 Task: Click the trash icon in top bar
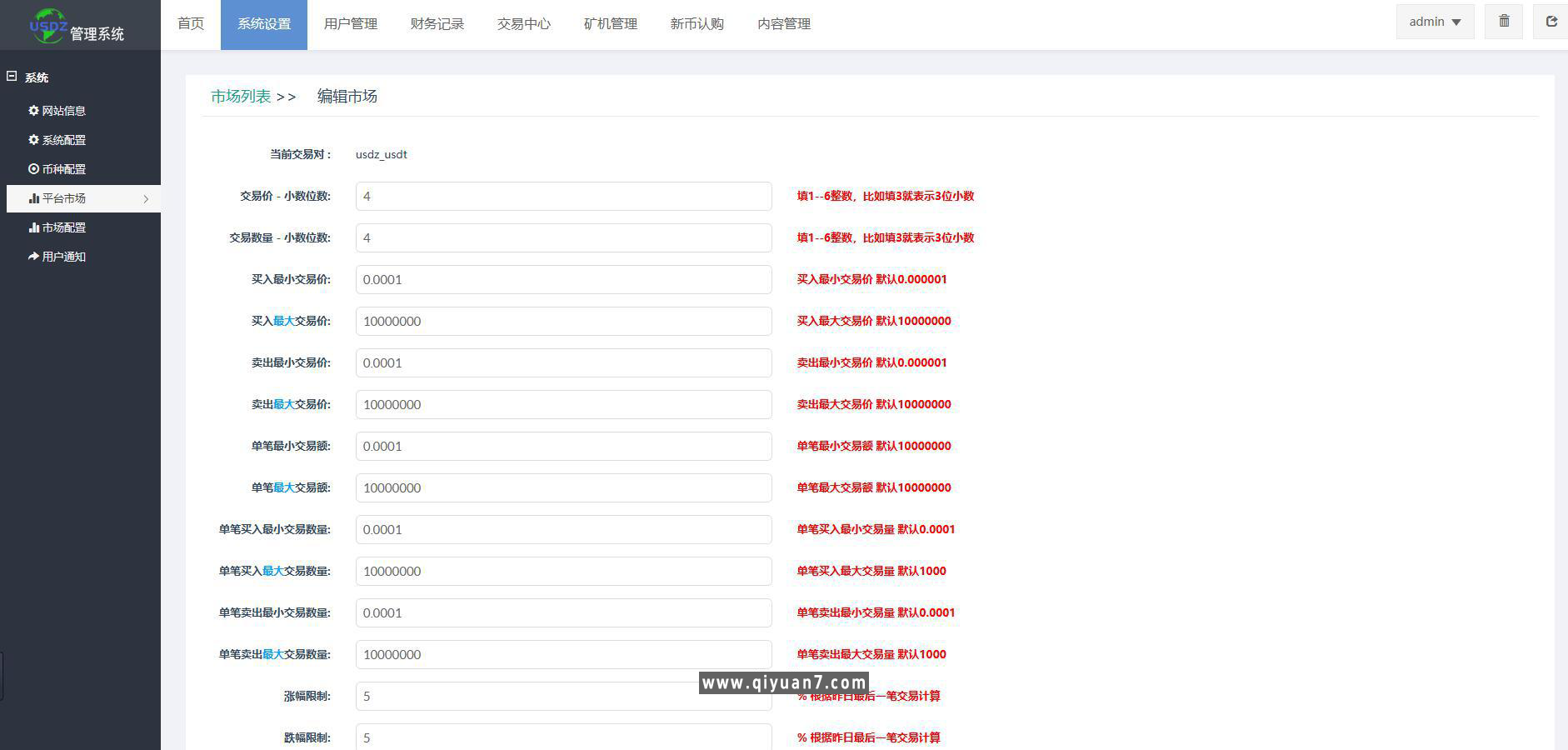tap(1504, 22)
